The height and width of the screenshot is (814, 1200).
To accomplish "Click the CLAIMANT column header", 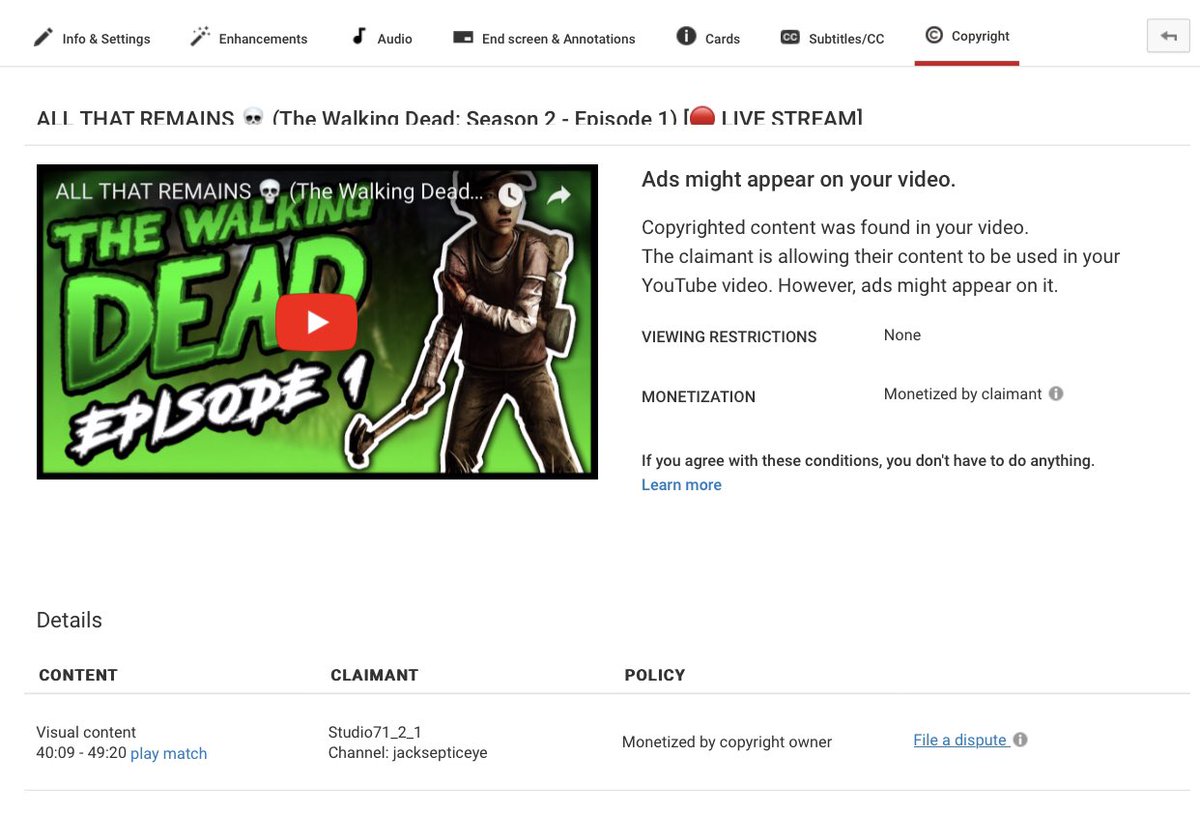I will [374, 675].
